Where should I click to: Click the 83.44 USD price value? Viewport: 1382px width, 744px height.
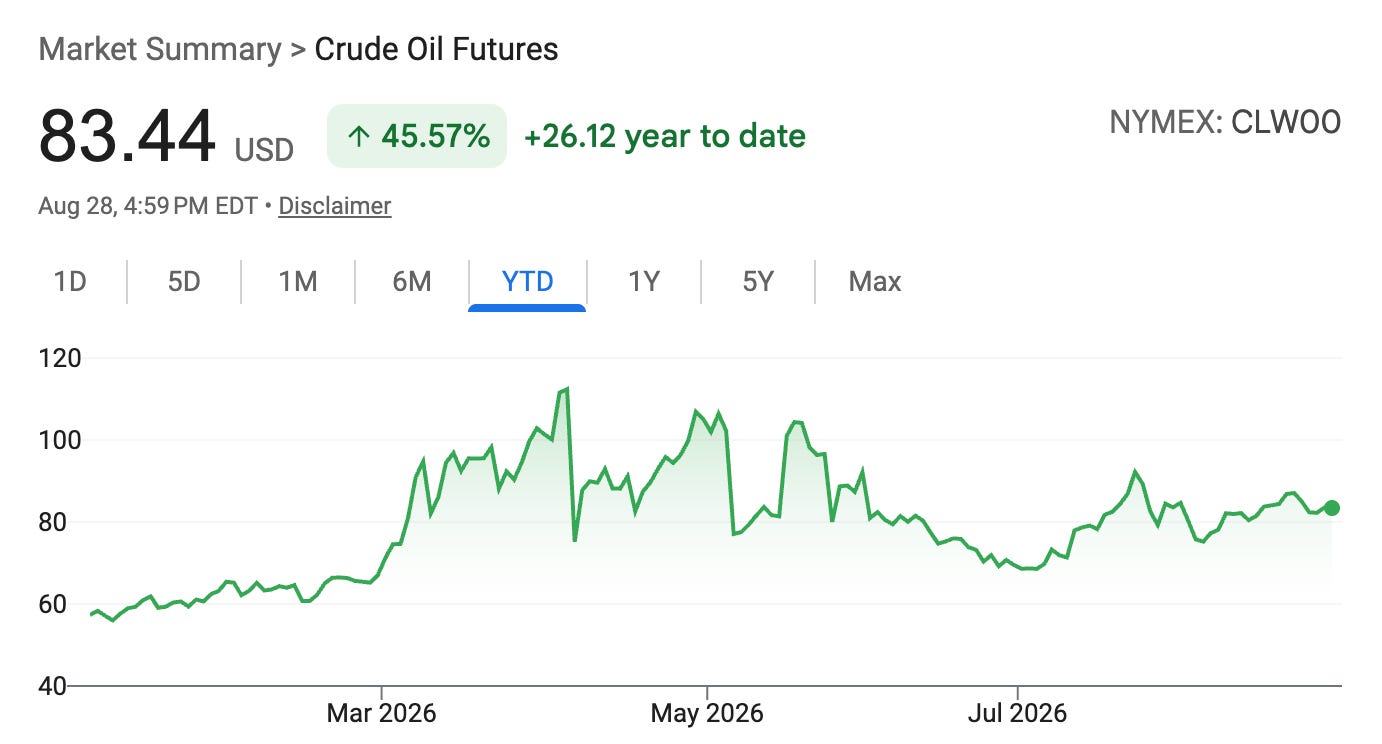pos(166,138)
